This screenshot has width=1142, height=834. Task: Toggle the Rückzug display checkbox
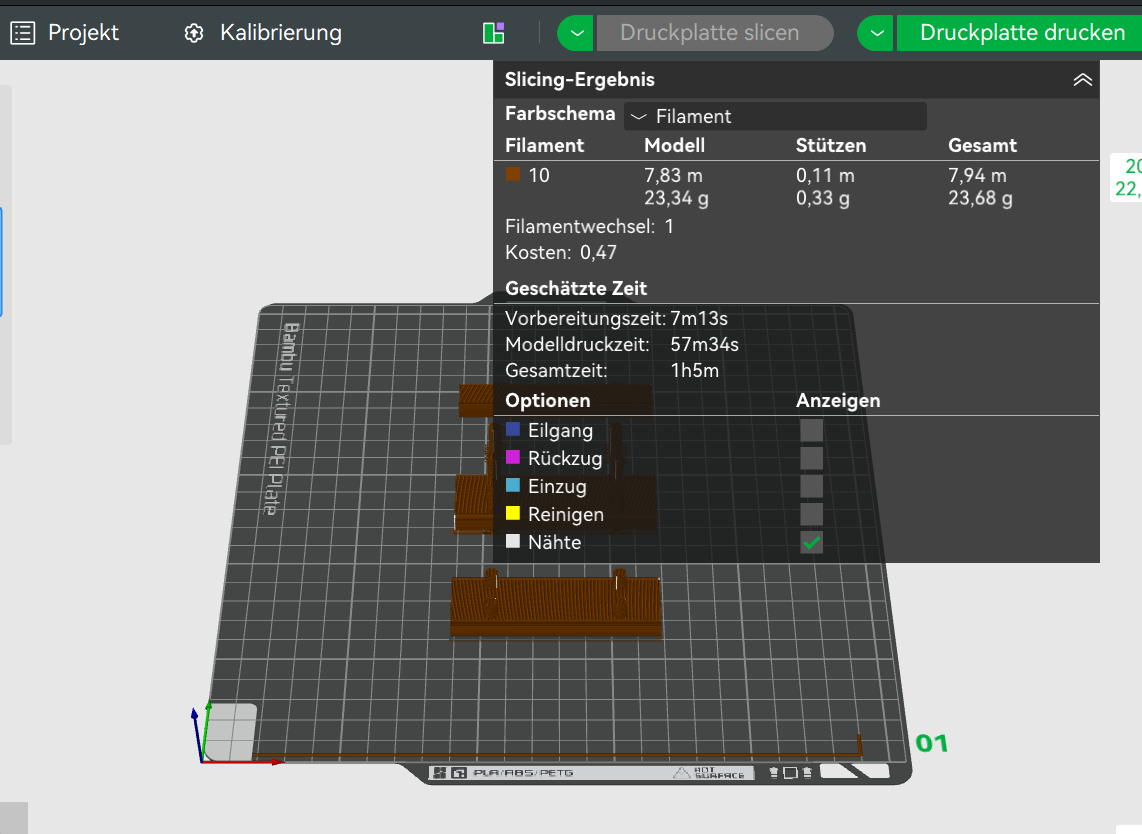pyautogui.click(x=811, y=458)
